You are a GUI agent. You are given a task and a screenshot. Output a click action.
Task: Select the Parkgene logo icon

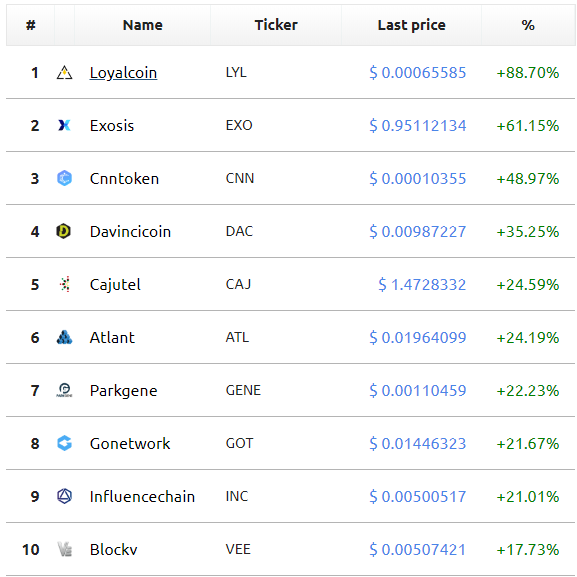pos(64,390)
